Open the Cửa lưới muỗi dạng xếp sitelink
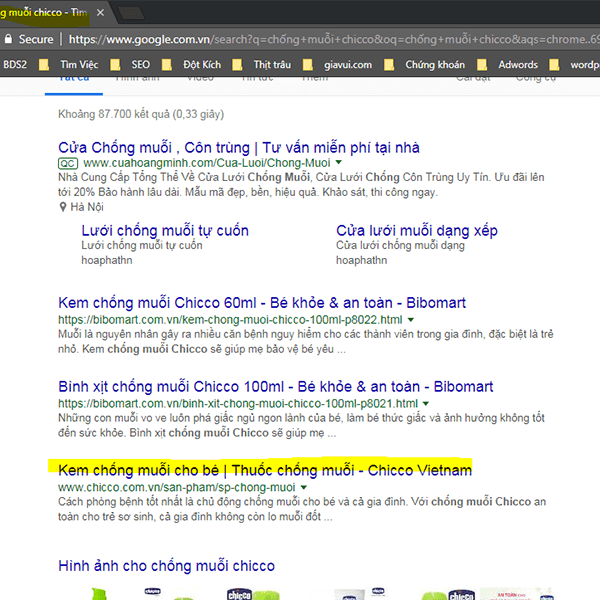Screen dimensions: 600x600 [x=417, y=231]
